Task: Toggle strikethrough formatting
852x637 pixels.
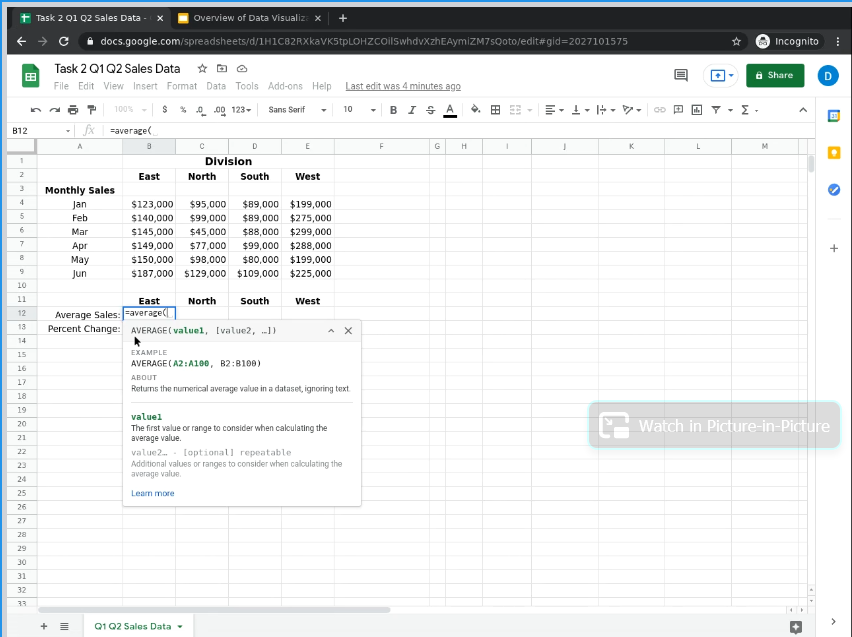Action: tap(430, 110)
